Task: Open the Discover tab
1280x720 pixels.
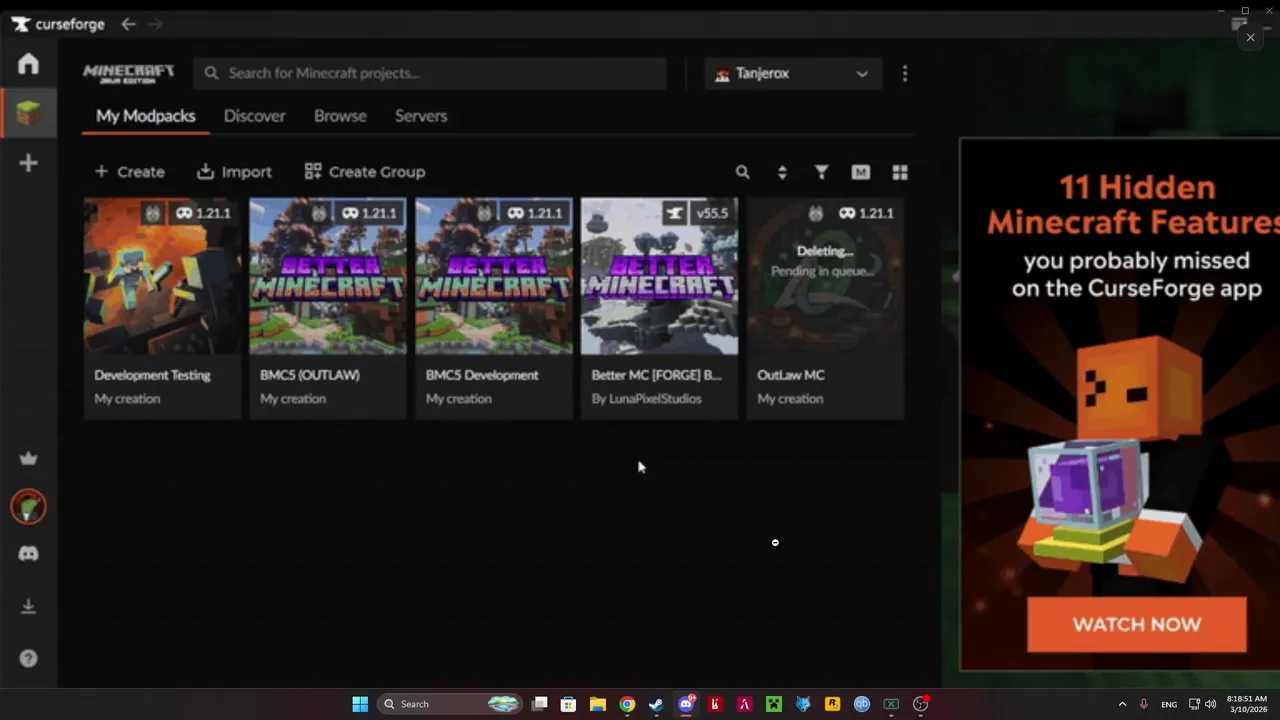Action: pos(255,116)
